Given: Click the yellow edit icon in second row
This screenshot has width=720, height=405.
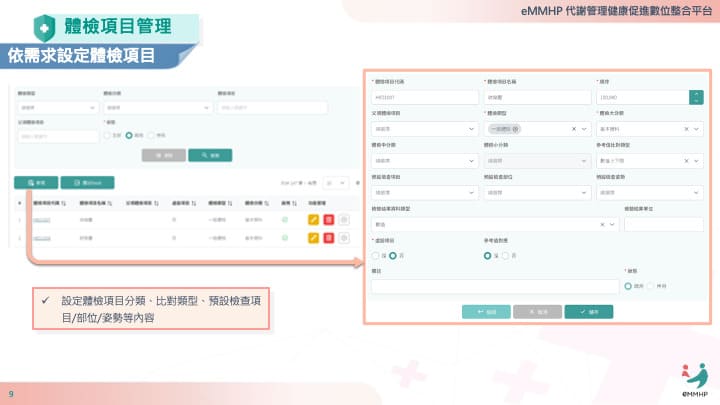Looking at the screenshot, I should [x=313, y=237].
